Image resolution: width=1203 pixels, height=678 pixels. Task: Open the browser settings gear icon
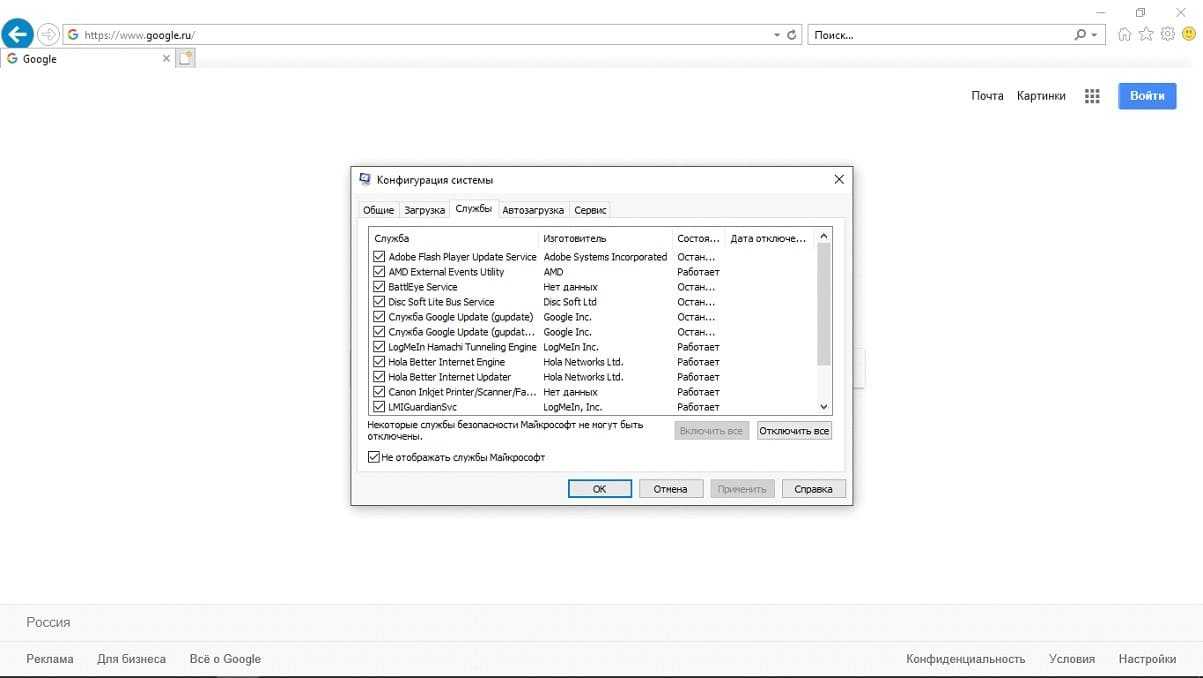pos(1167,35)
